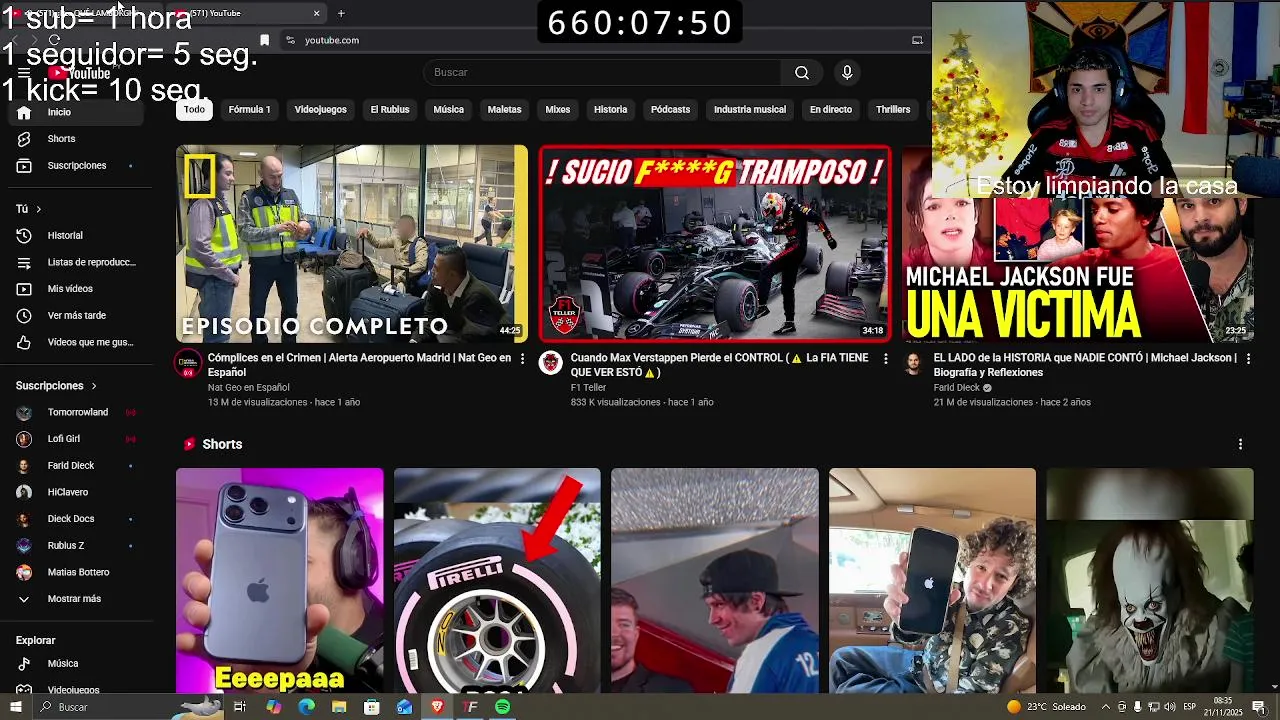This screenshot has width=1280, height=720.
Task: Click the Windows Start button
Action: click(15, 707)
